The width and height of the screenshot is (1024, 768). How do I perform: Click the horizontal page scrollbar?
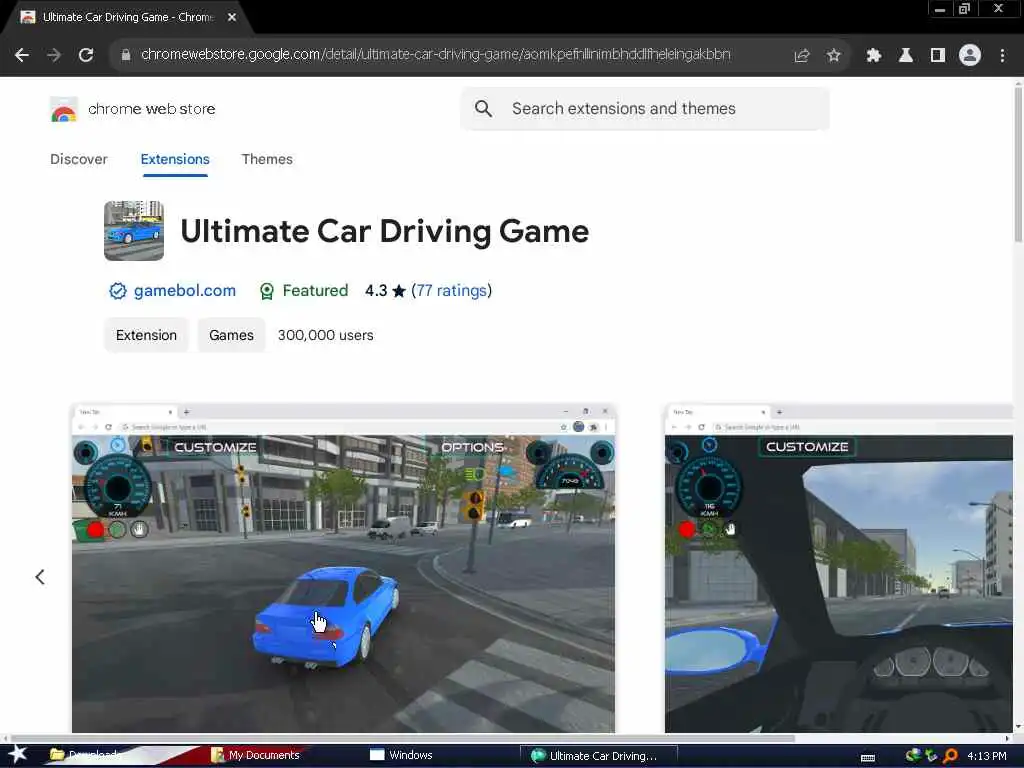(402, 739)
